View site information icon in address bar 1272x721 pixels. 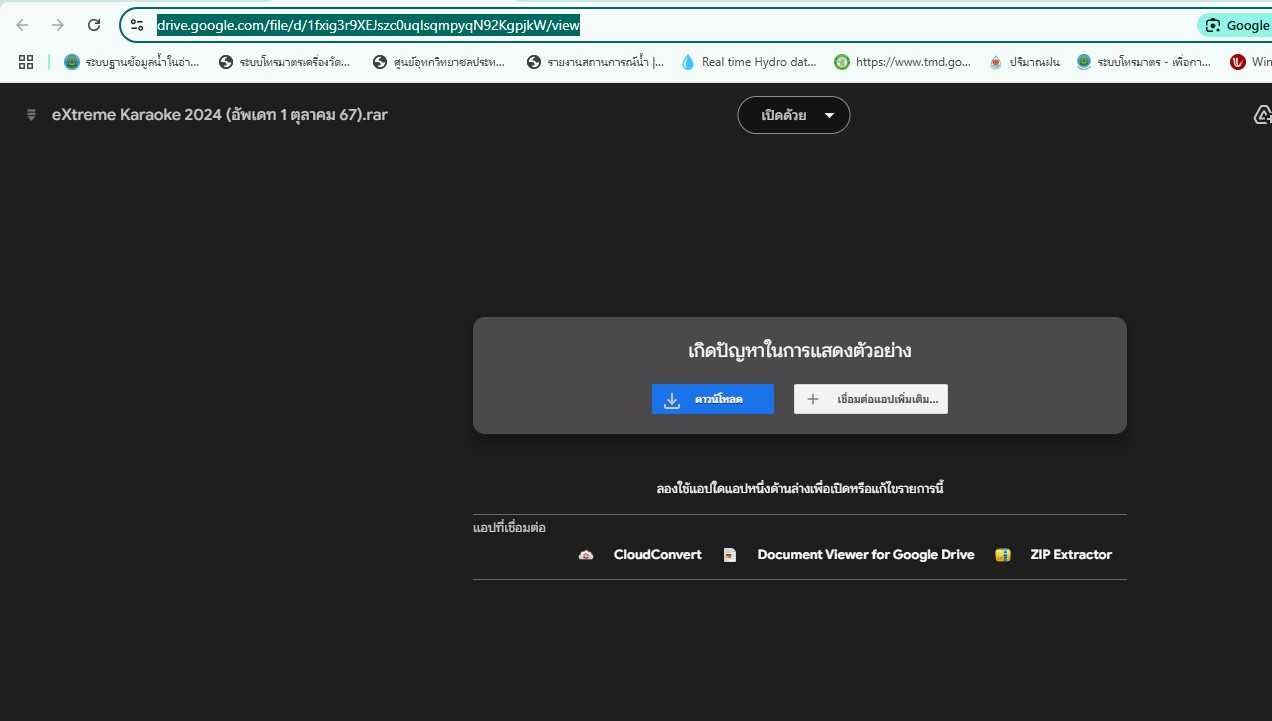[138, 25]
